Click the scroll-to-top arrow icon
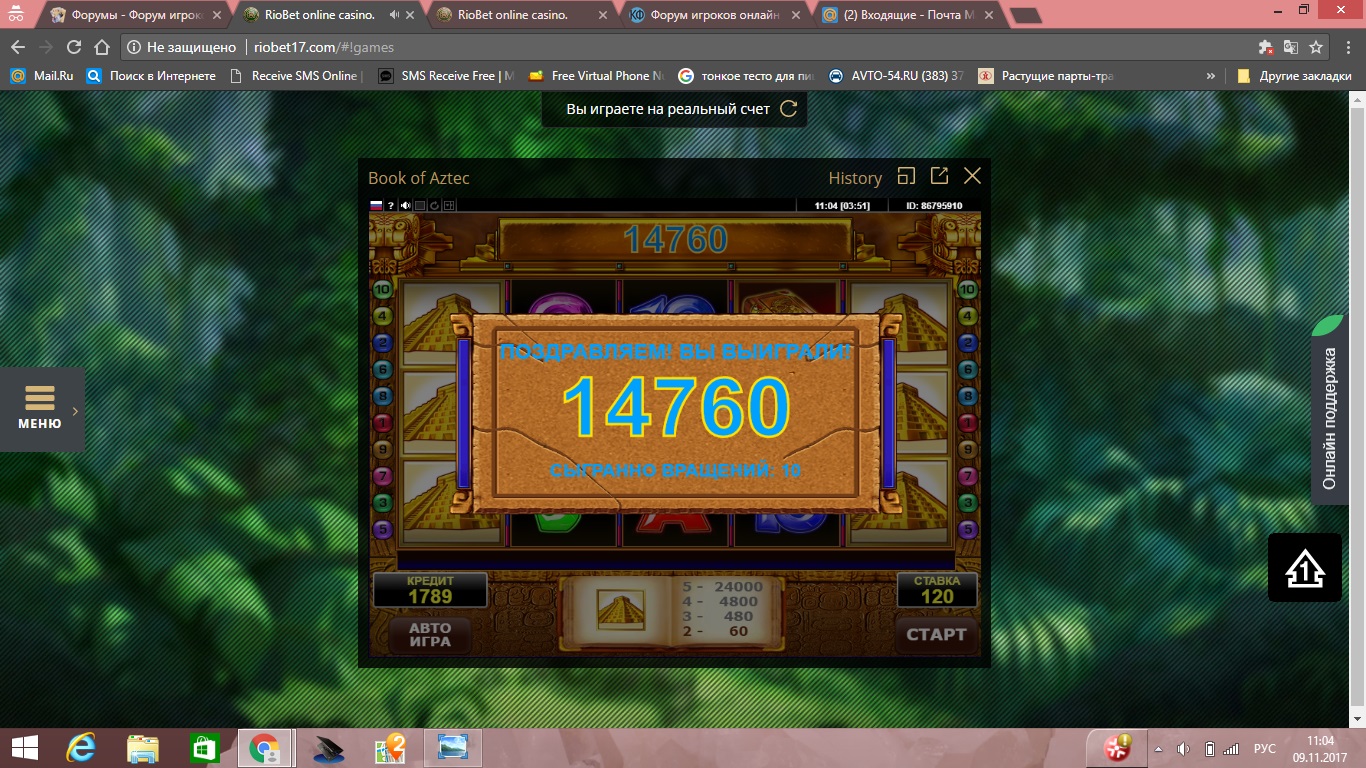Image resolution: width=1366 pixels, height=768 pixels. point(1305,568)
